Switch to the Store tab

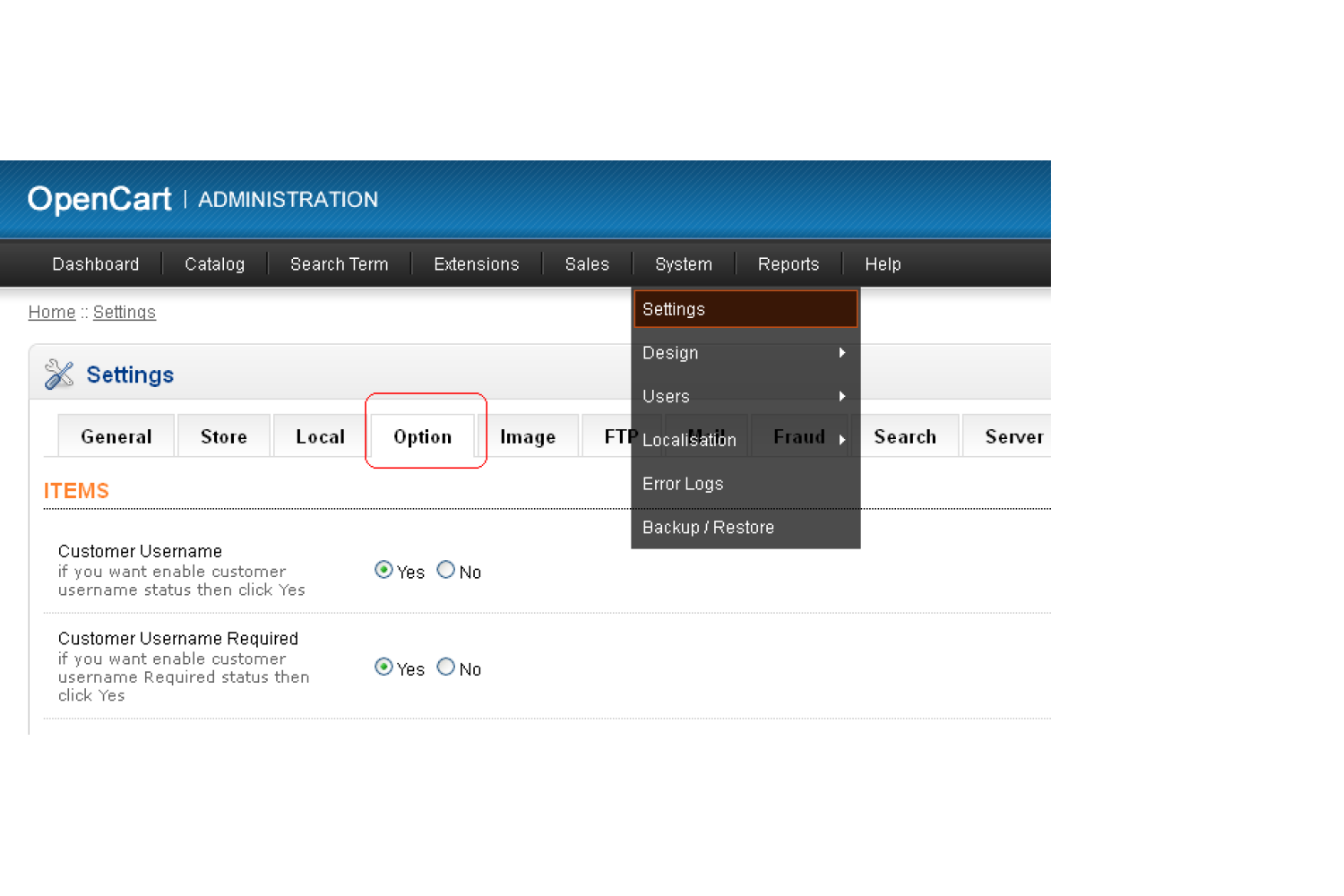[x=224, y=436]
